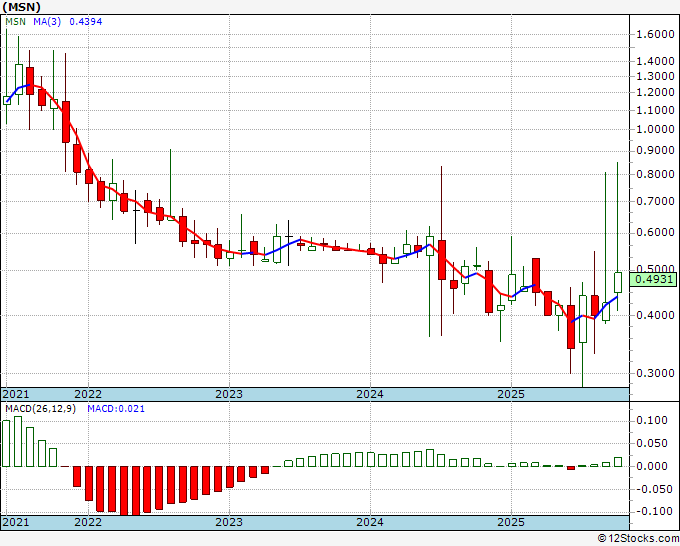Click the 0.9000 price axis label
This screenshot has height=546, width=680.
click(655, 150)
